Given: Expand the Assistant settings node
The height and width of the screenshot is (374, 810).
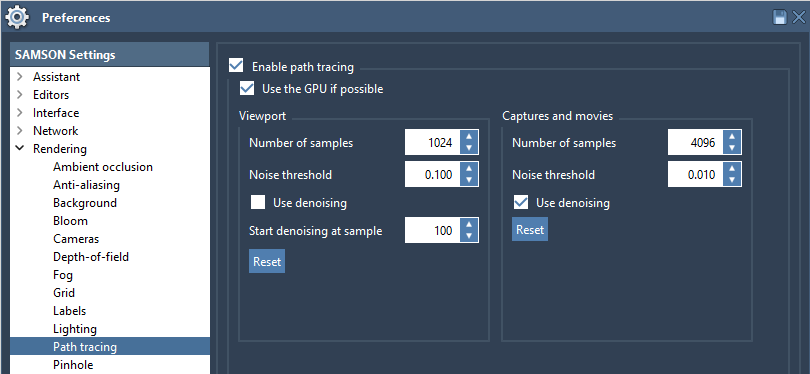Looking at the screenshot, I should tap(20, 77).
